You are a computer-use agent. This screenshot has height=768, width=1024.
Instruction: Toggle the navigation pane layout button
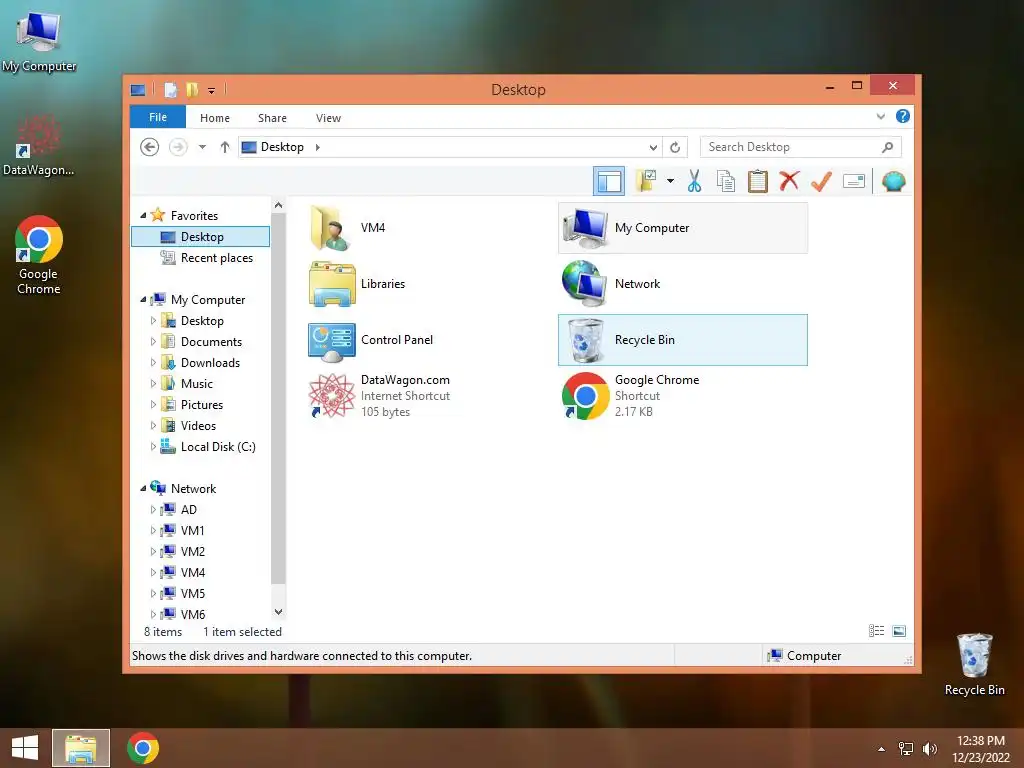click(609, 181)
